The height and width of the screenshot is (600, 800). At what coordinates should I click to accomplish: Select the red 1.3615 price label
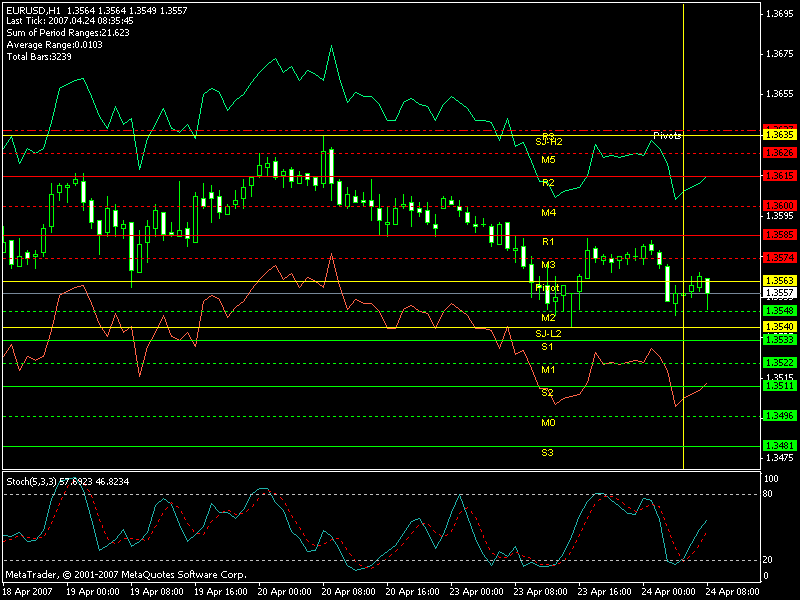pos(779,175)
